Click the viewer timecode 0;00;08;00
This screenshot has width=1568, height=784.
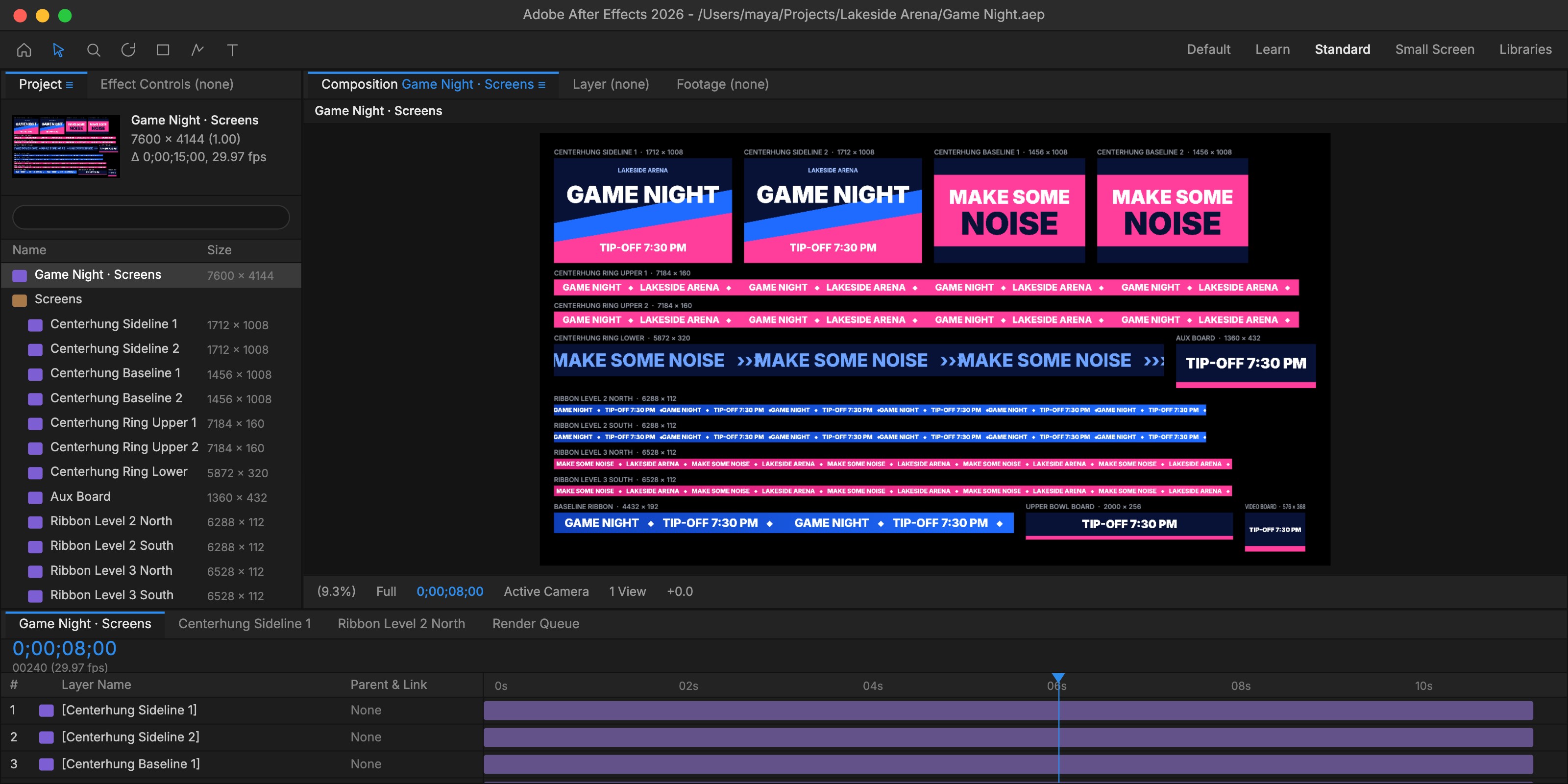pyautogui.click(x=450, y=591)
